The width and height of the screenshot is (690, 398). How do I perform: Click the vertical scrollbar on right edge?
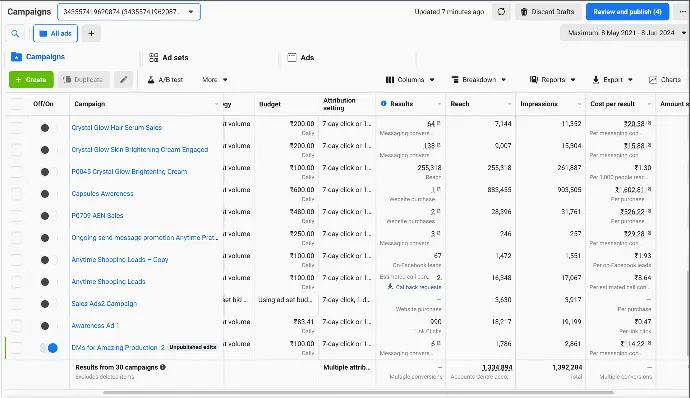tap(688, 313)
